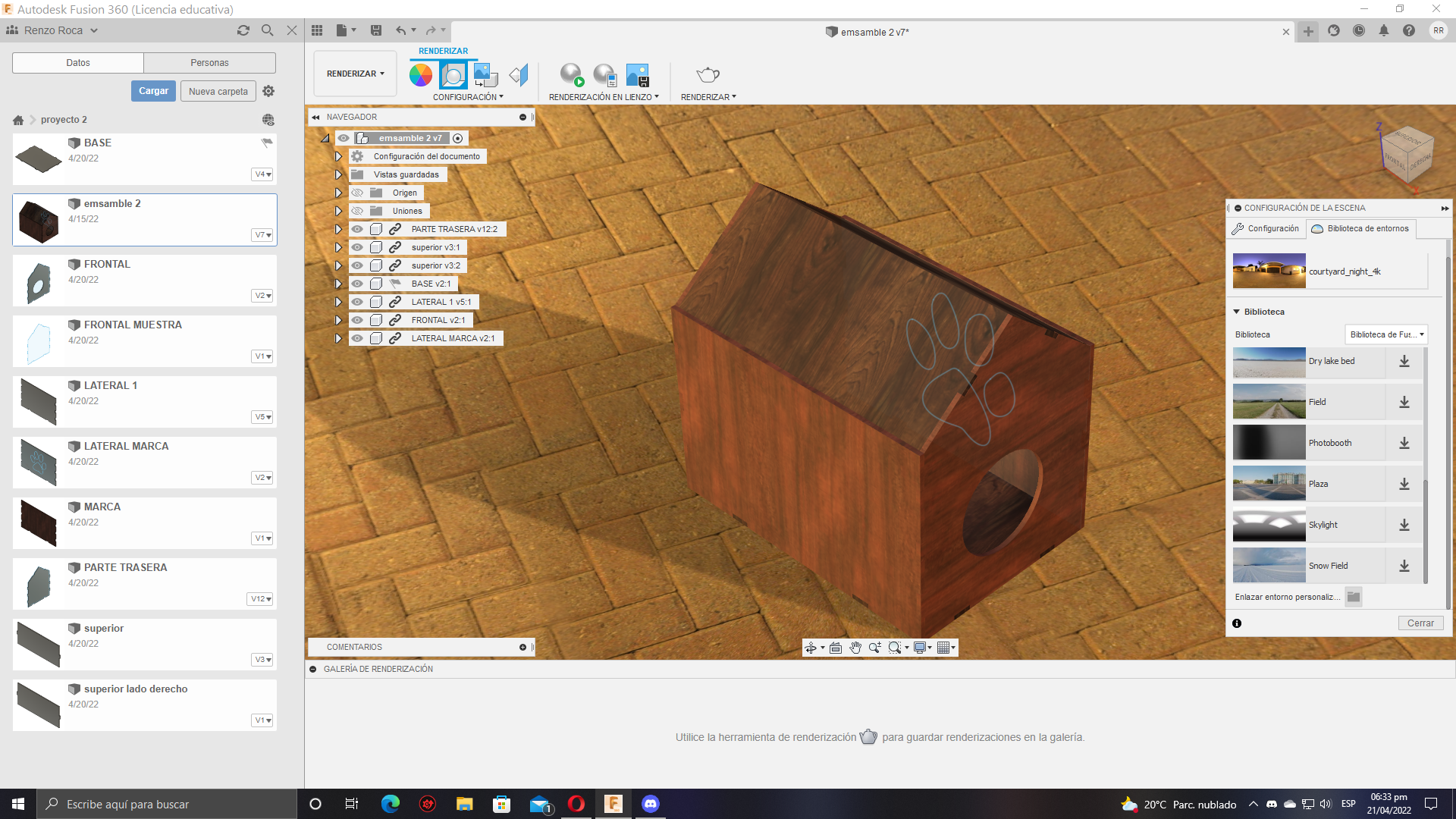Image resolution: width=1456 pixels, height=819 pixels.
Task: Expand the Vistas guardadas tree node
Action: pyautogui.click(x=338, y=174)
